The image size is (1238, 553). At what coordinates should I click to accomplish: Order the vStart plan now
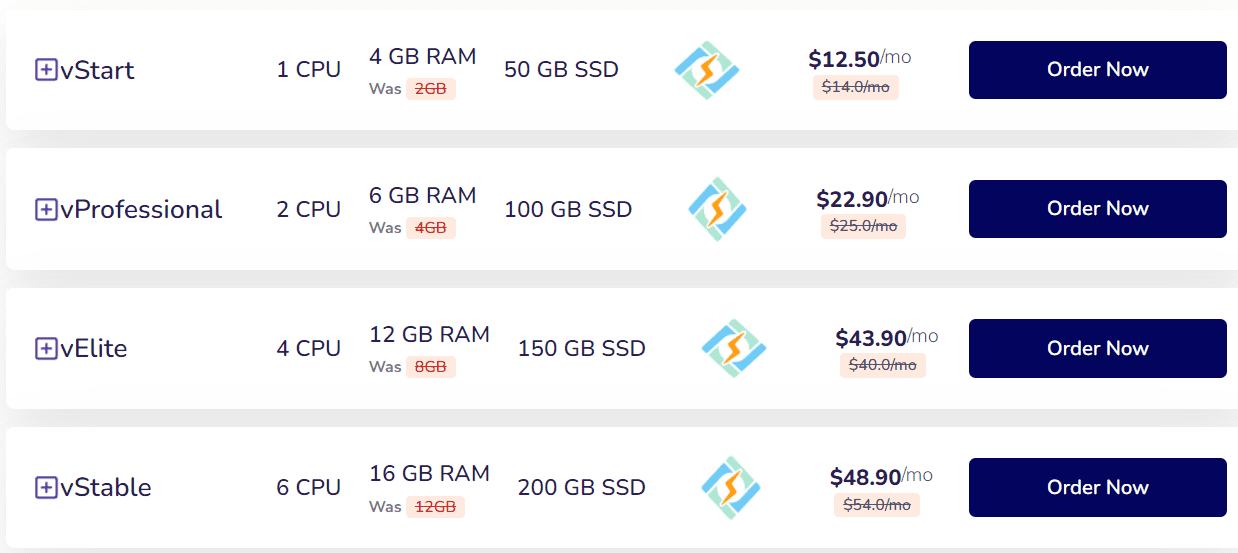pos(1097,70)
